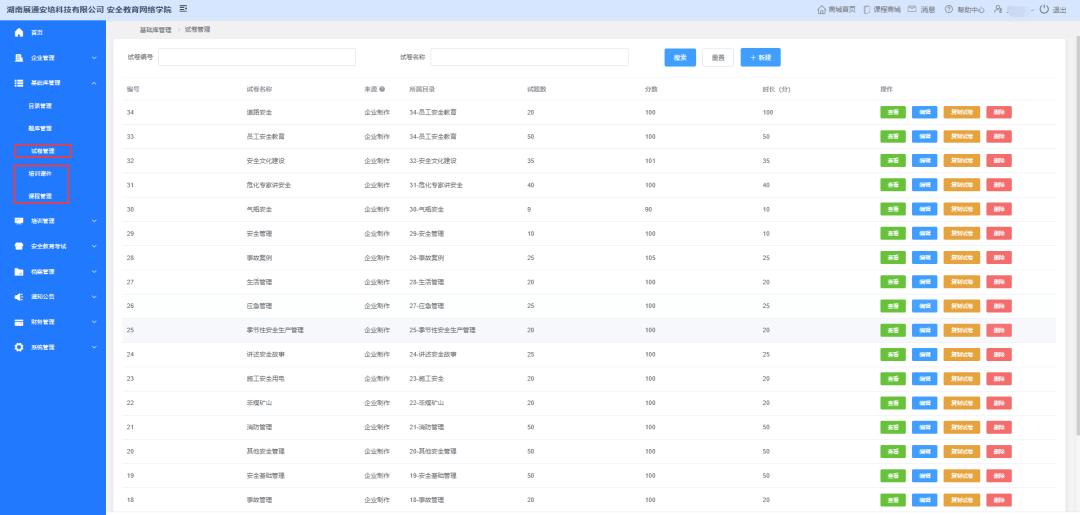Click the blue 搜索 button

tap(679, 57)
